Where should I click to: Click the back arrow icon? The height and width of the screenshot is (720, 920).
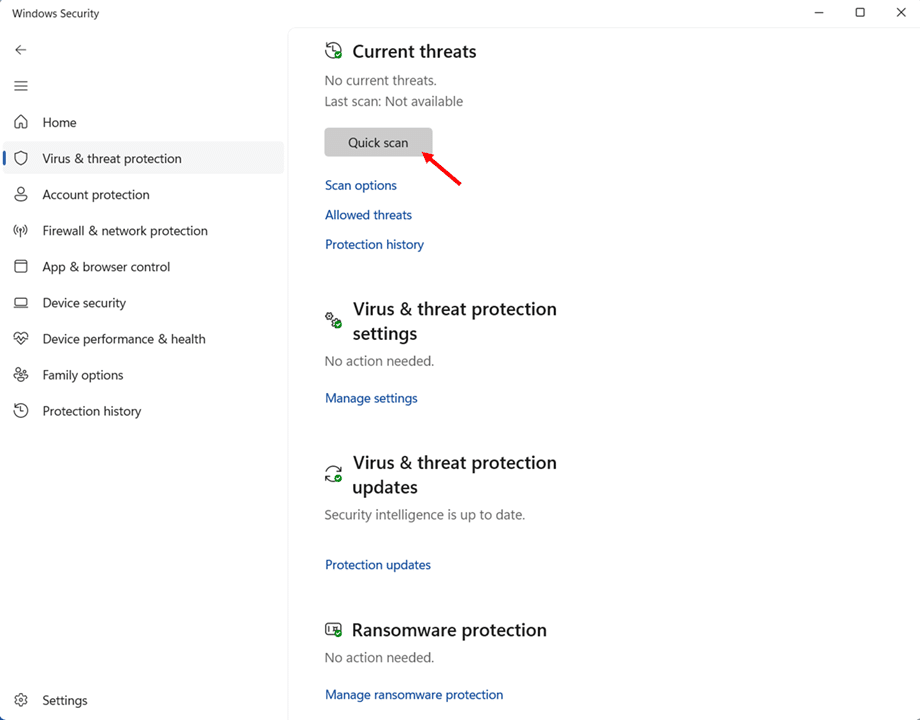click(21, 50)
